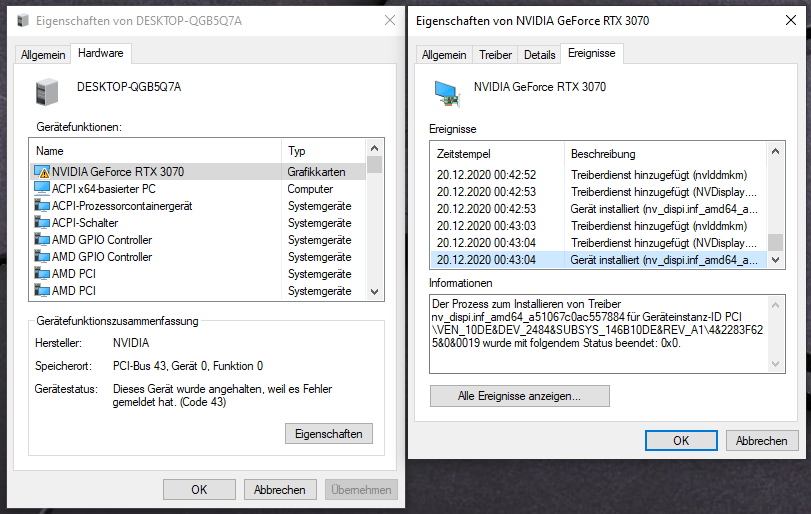Open the Allgemein tab in NVIDIA properties
This screenshot has height=514, width=811.
tap(444, 55)
